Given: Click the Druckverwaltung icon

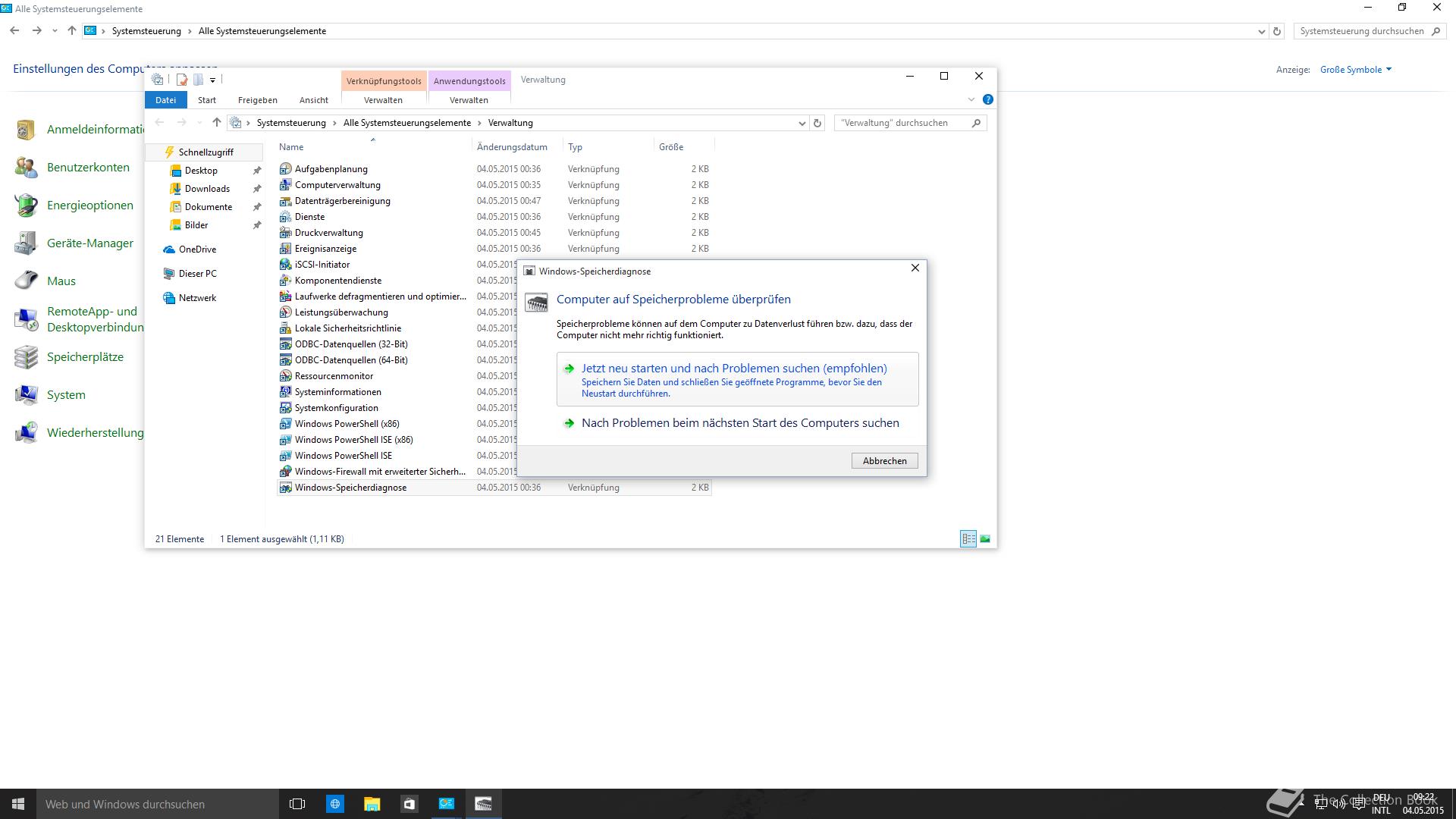Looking at the screenshot, I should (x=285, y=233).
